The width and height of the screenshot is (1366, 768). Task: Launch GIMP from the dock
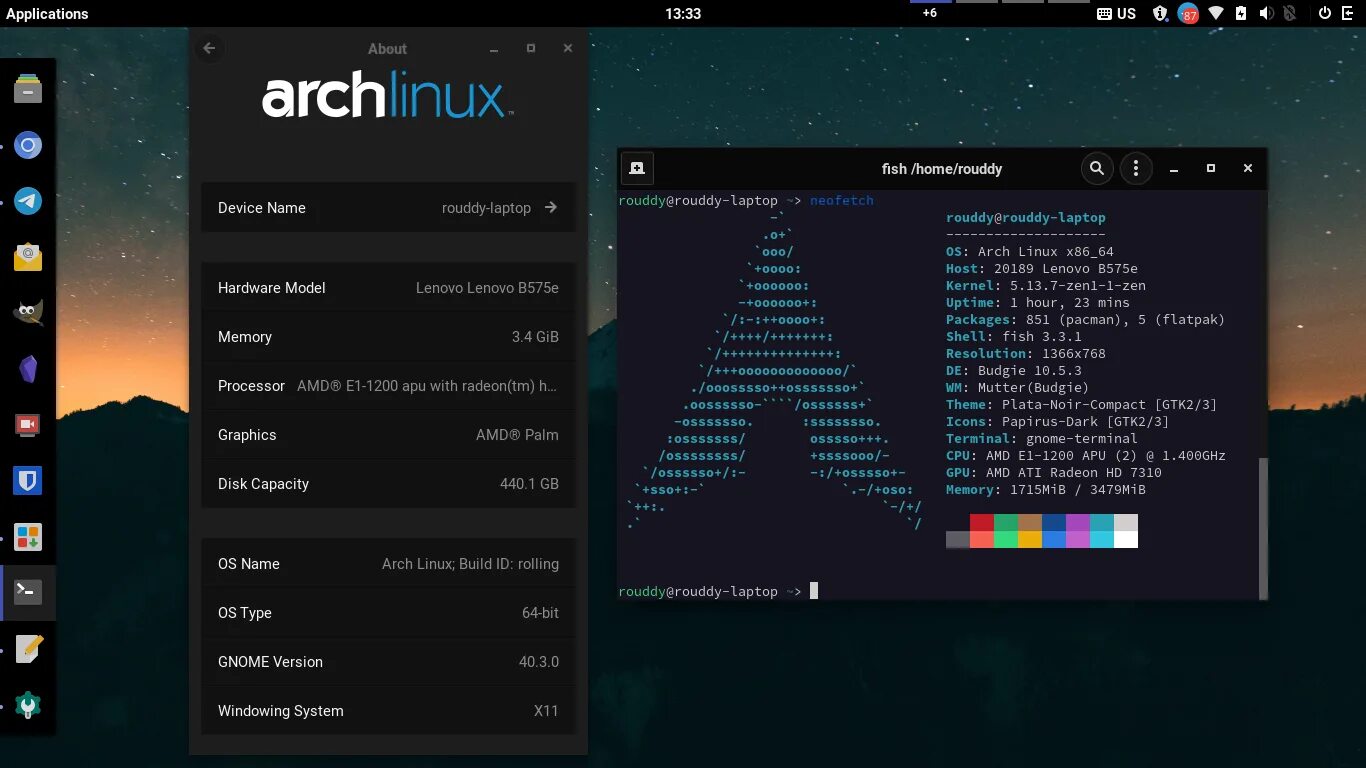[x=28, y=313]
